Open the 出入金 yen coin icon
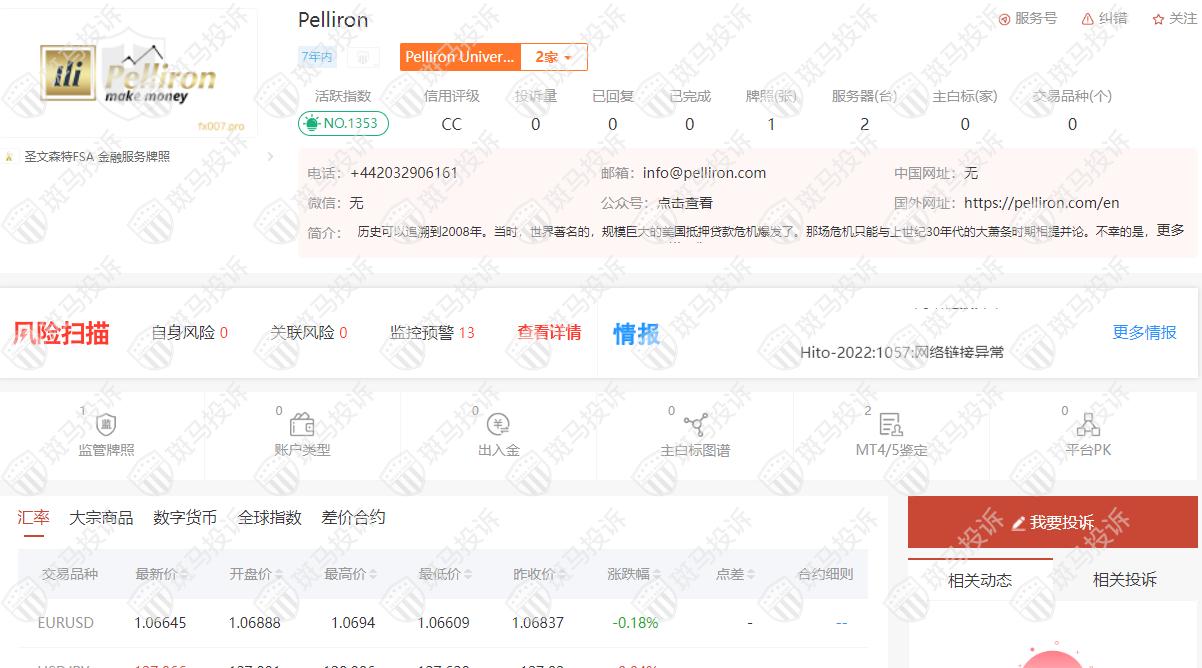1202x668 pixels. pos(498,425)
